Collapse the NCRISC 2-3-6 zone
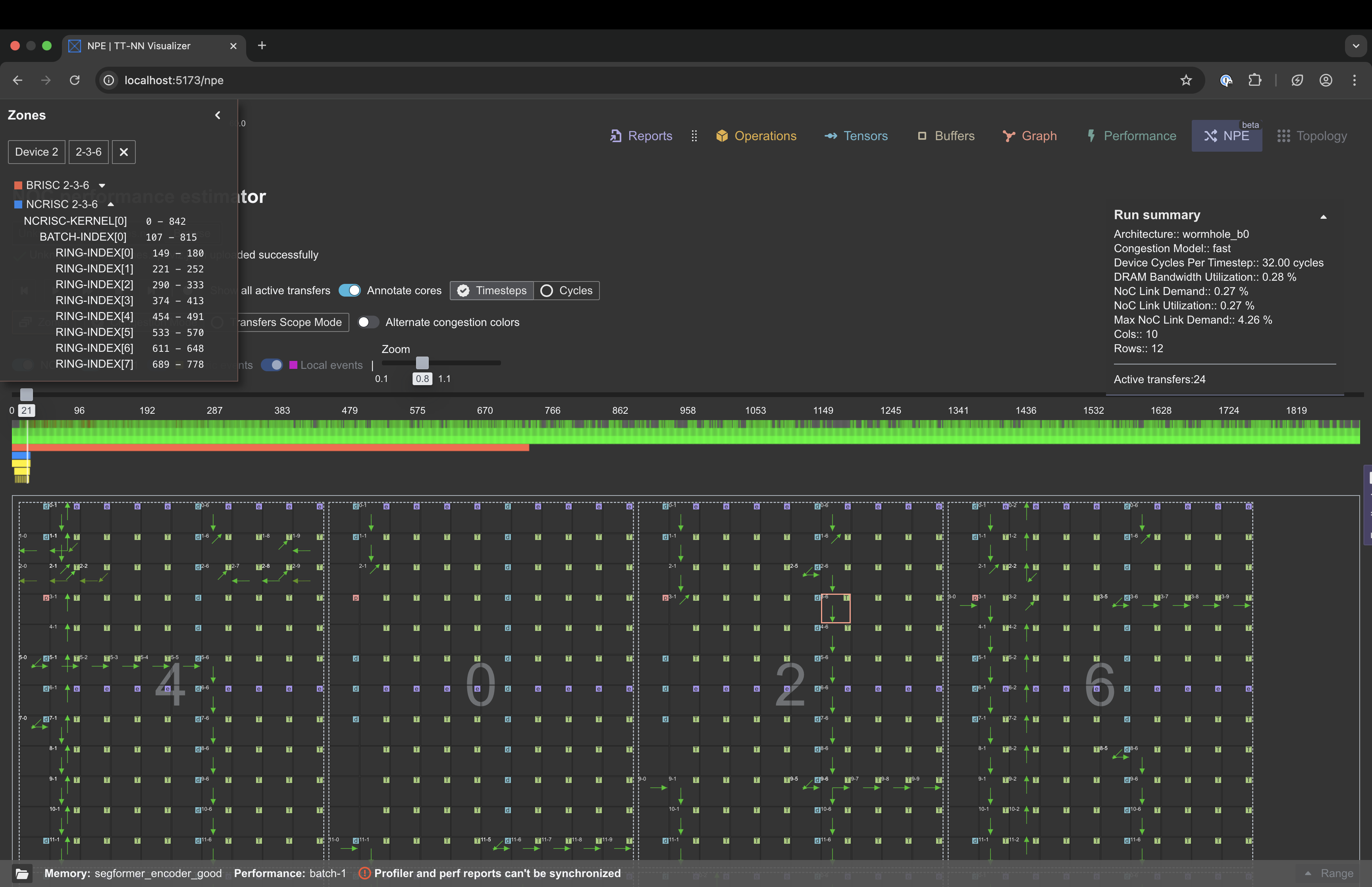Screen dimensions: 1372x887 (110, 204)
